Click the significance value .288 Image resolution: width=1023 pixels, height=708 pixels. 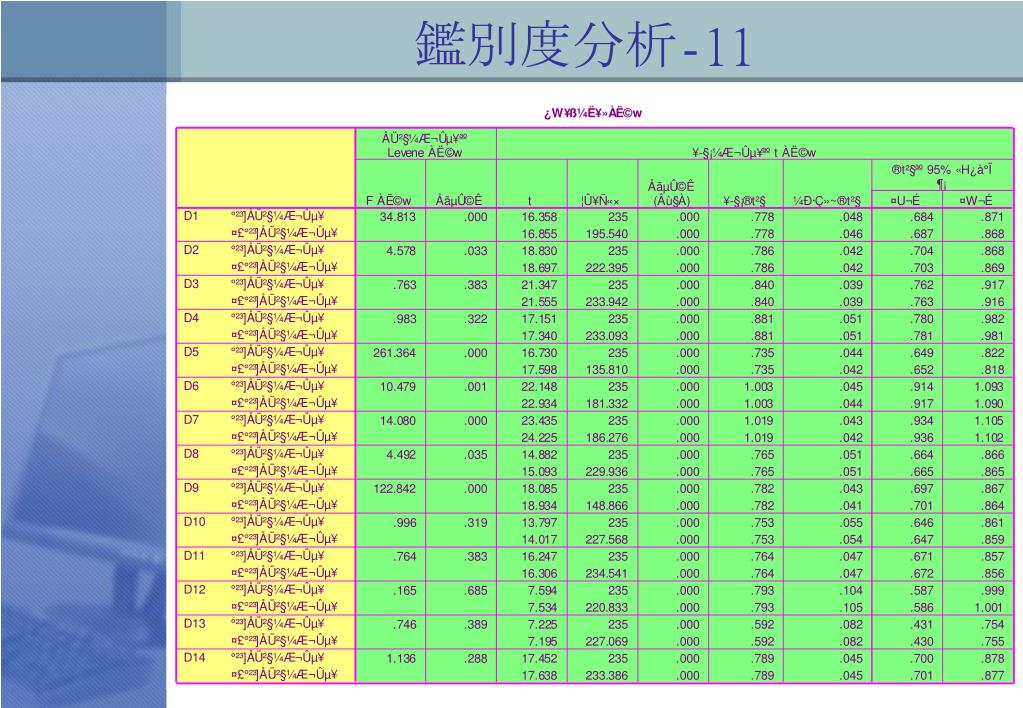[476, 658]
